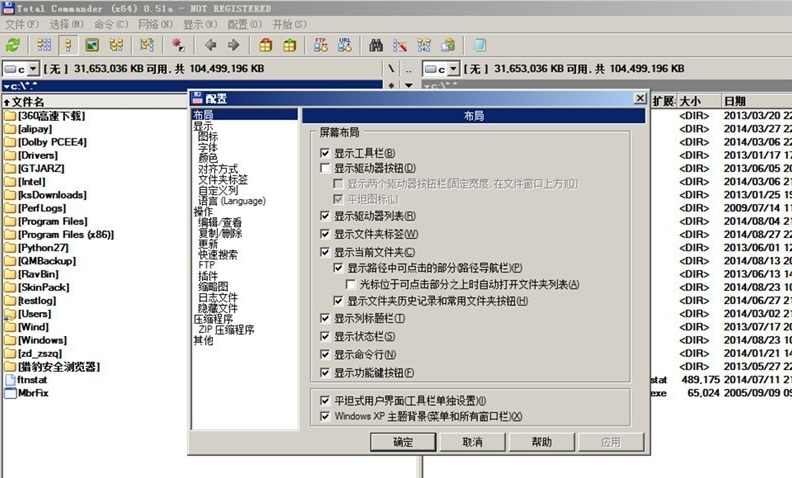Toggle 平坦式用户界面 checkbox
The width and height of the screenshot is (792, 478).
pos(325,401)
